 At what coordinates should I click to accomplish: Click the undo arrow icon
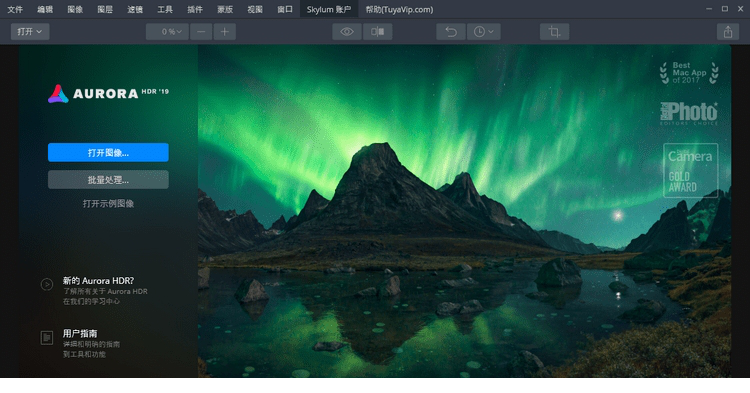[451, 32]
